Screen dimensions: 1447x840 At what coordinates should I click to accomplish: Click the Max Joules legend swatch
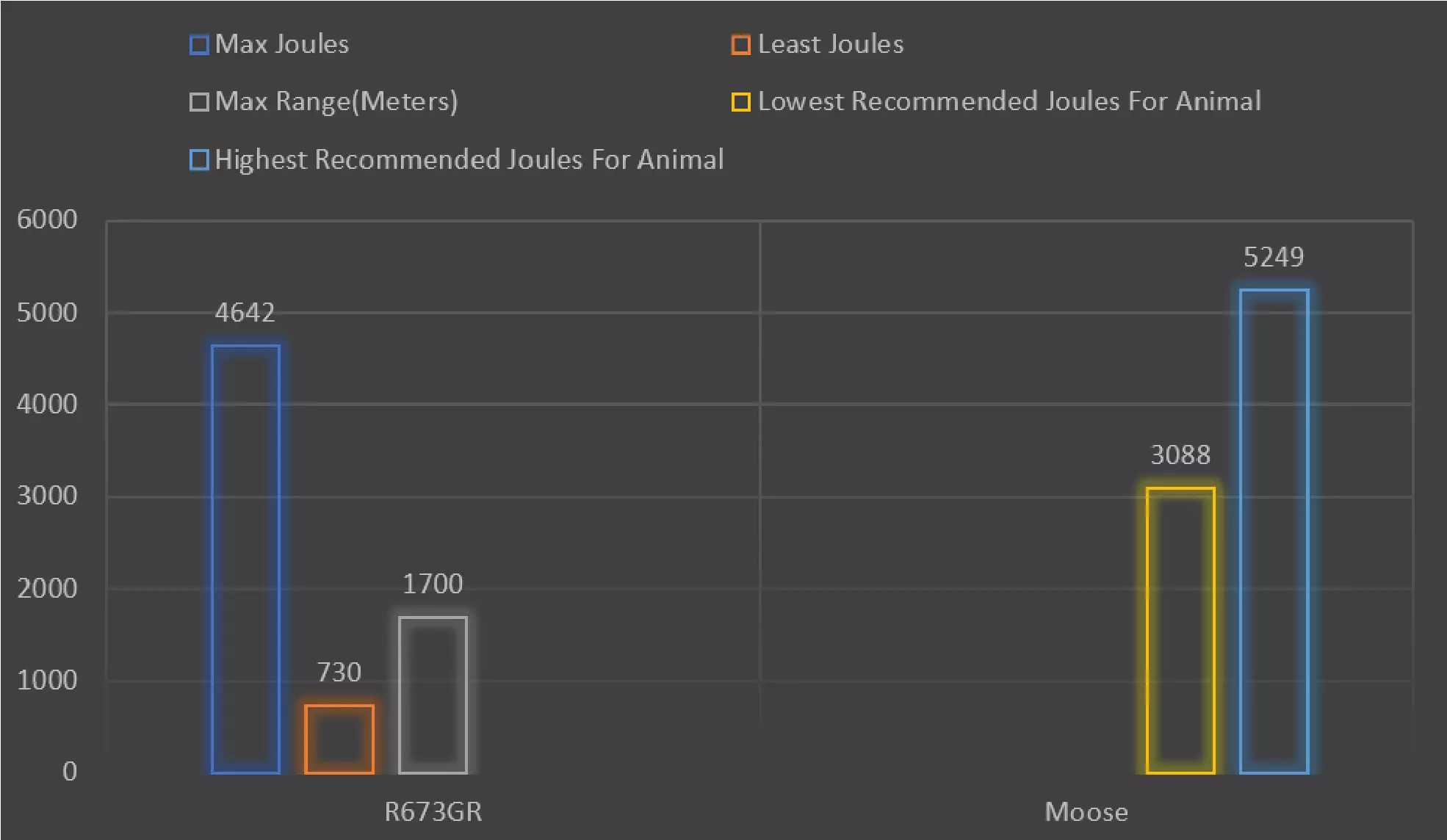click(x=199, y=46)
